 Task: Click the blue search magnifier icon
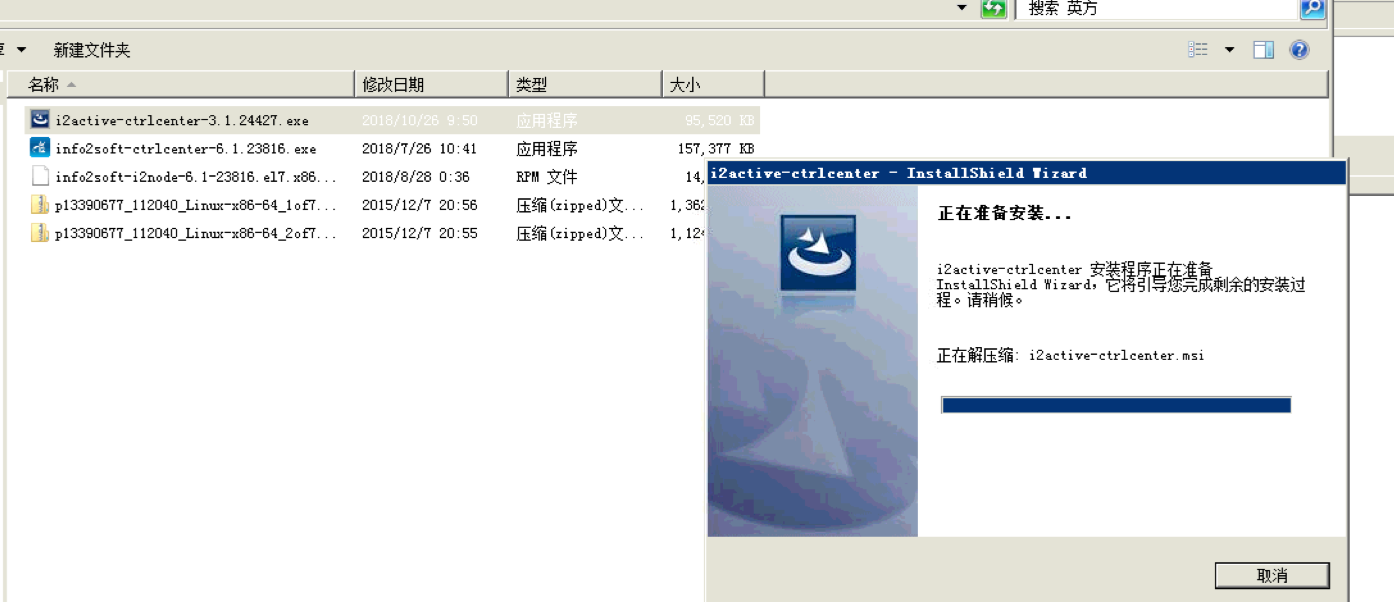pyautogui.click(x=1312, y=8)
